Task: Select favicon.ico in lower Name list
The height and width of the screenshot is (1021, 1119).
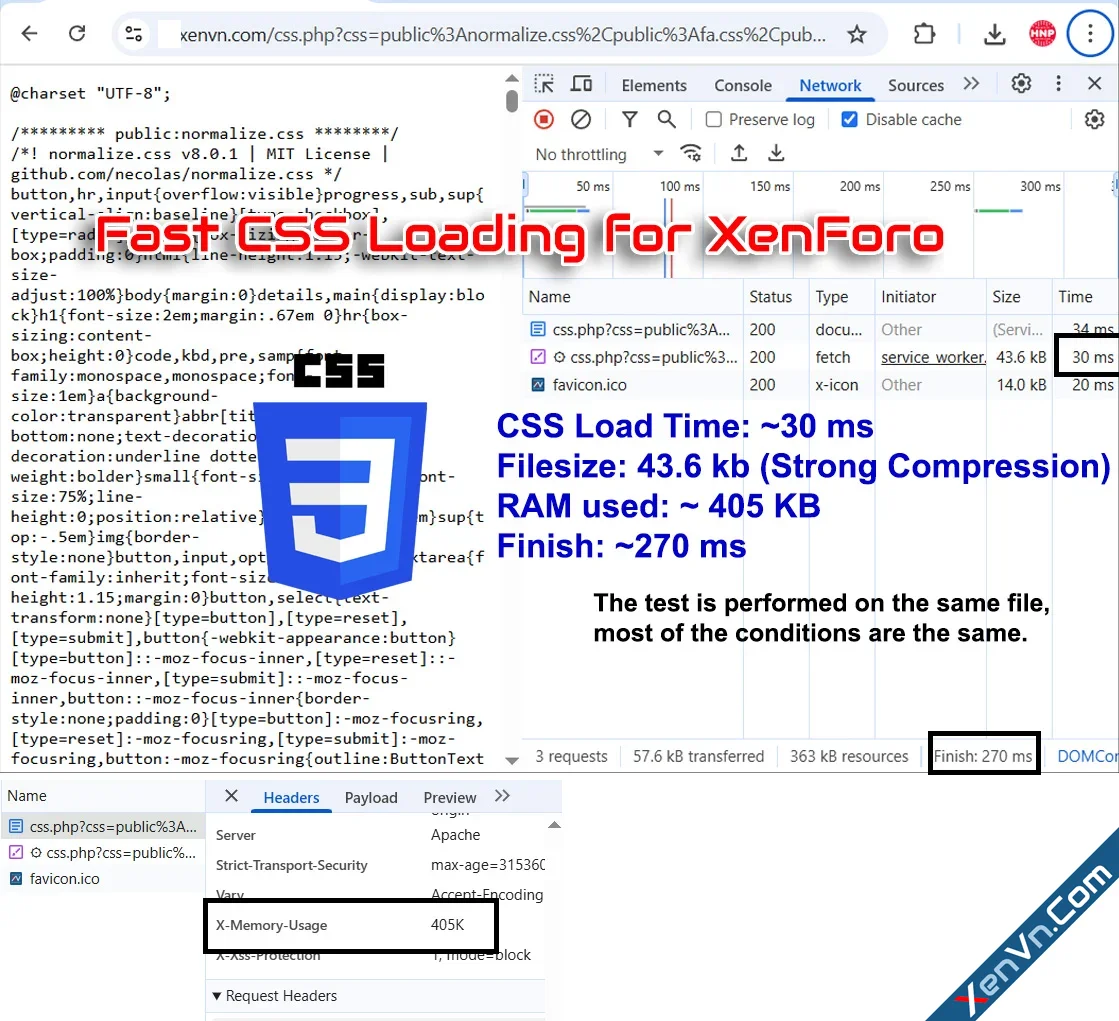Action: pos(103,879)
